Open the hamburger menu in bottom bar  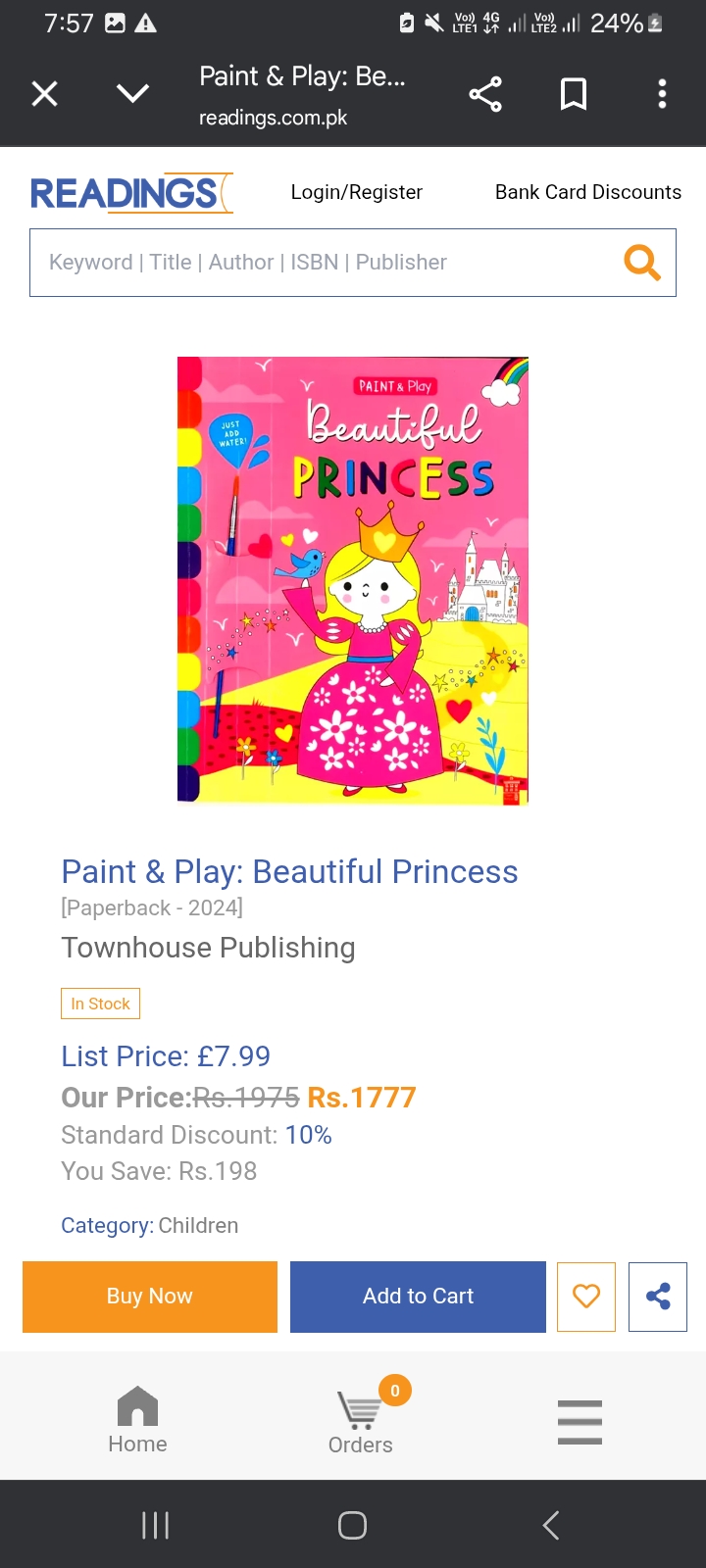(x=580, y=1422)
